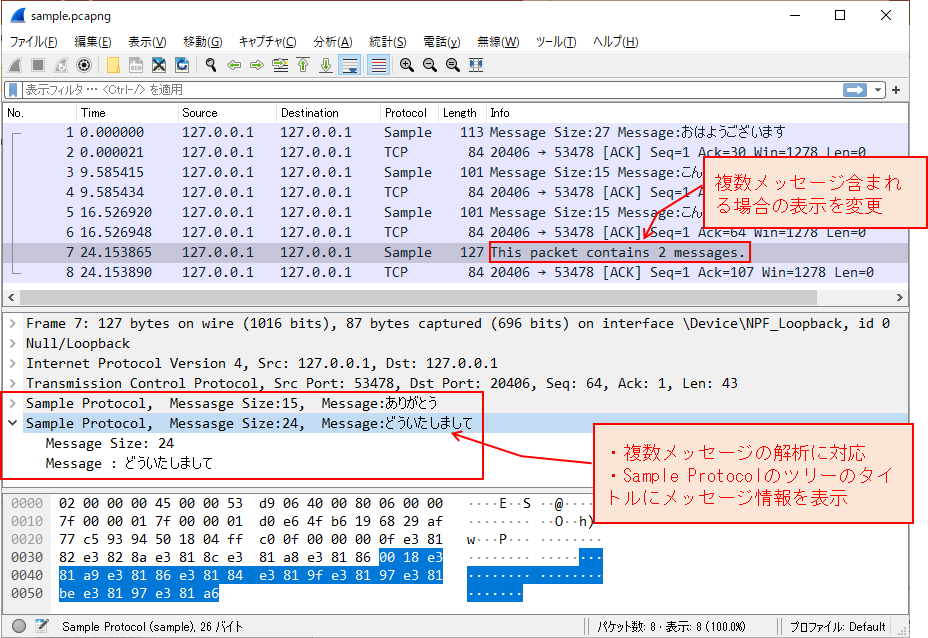This screenshot has width=928, height=638.
Task: Go back to previous packet arrow
Action: pyautogui.click(x=234, y=65)
